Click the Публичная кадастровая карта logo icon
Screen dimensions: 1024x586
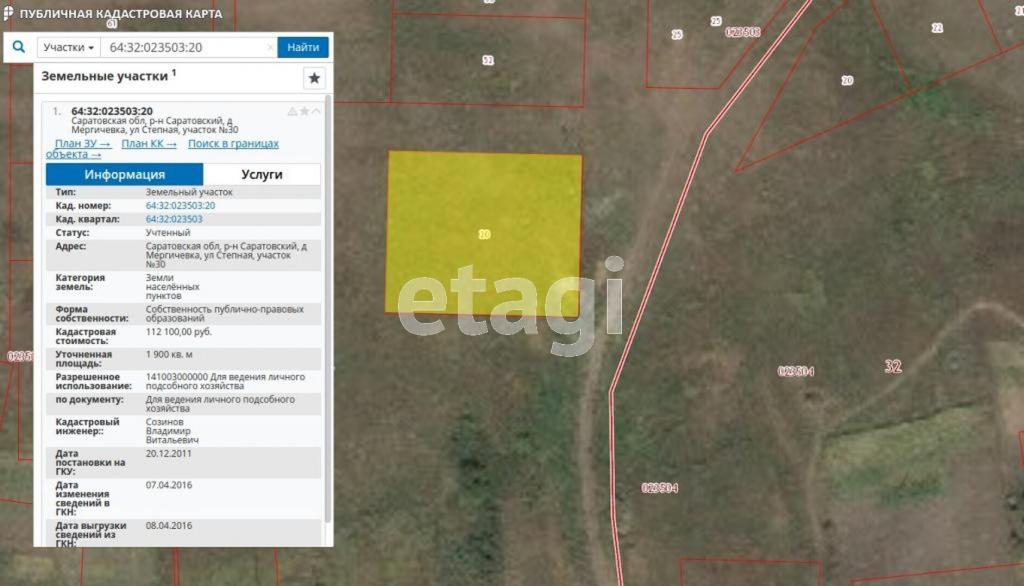pyautogui.click(x=8, y=13)
